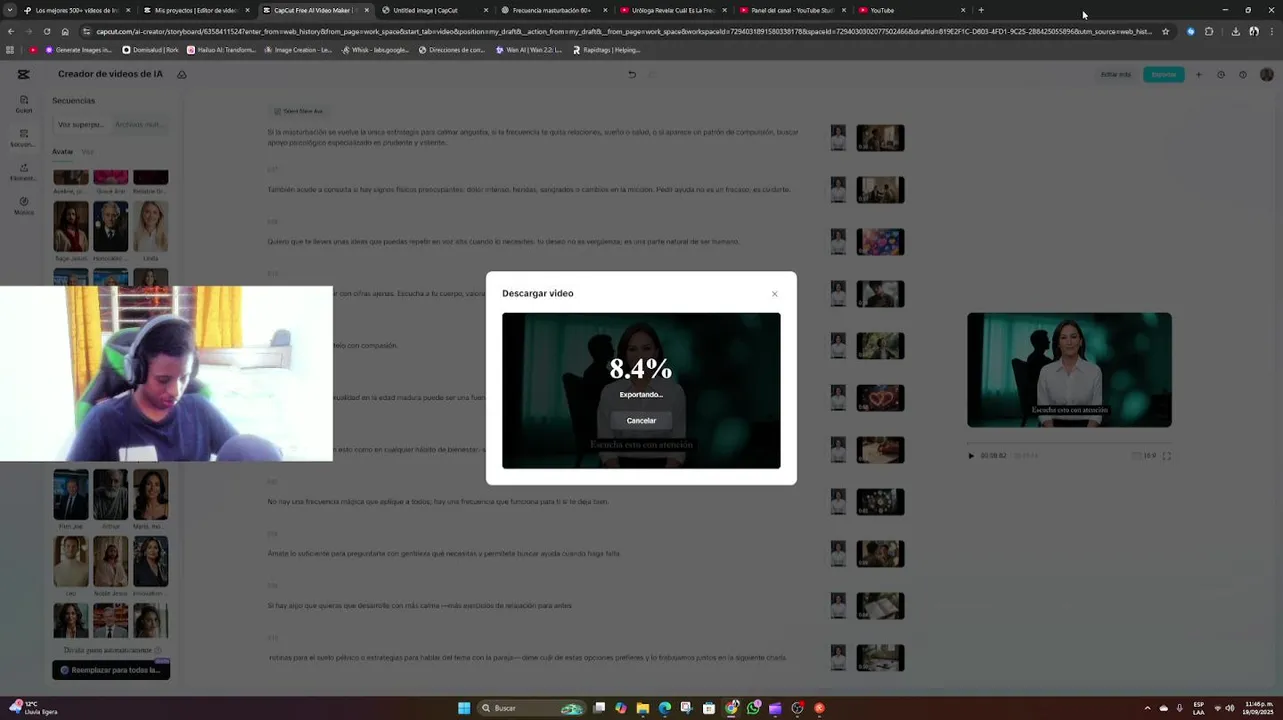1283x720 pixels.
Task: Select the Archivos multimedia tab
Action: tap(138, 125)
